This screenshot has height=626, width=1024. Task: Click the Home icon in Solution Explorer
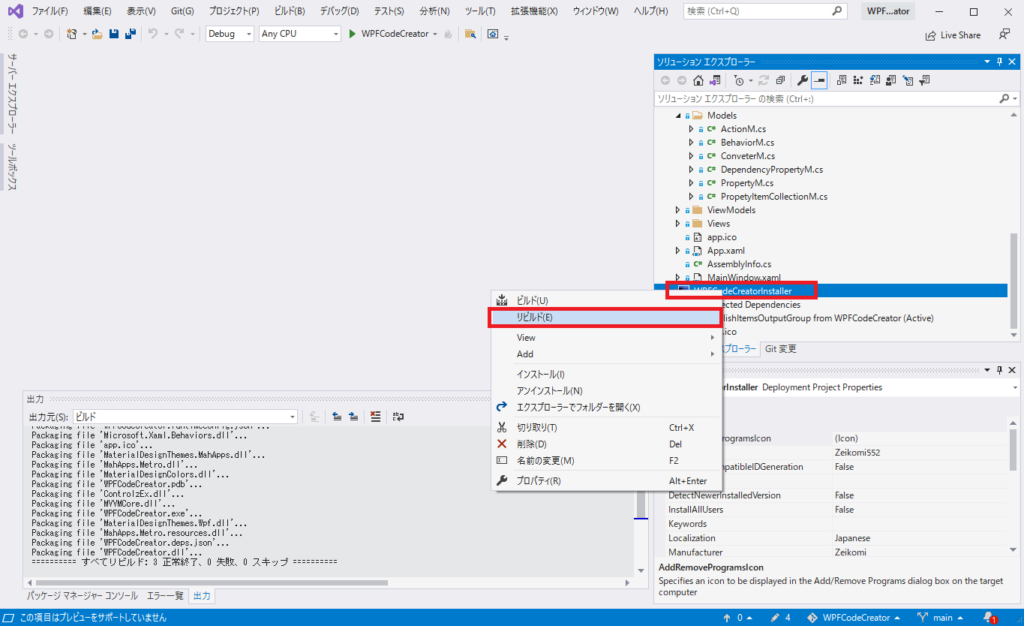[698, 80]
